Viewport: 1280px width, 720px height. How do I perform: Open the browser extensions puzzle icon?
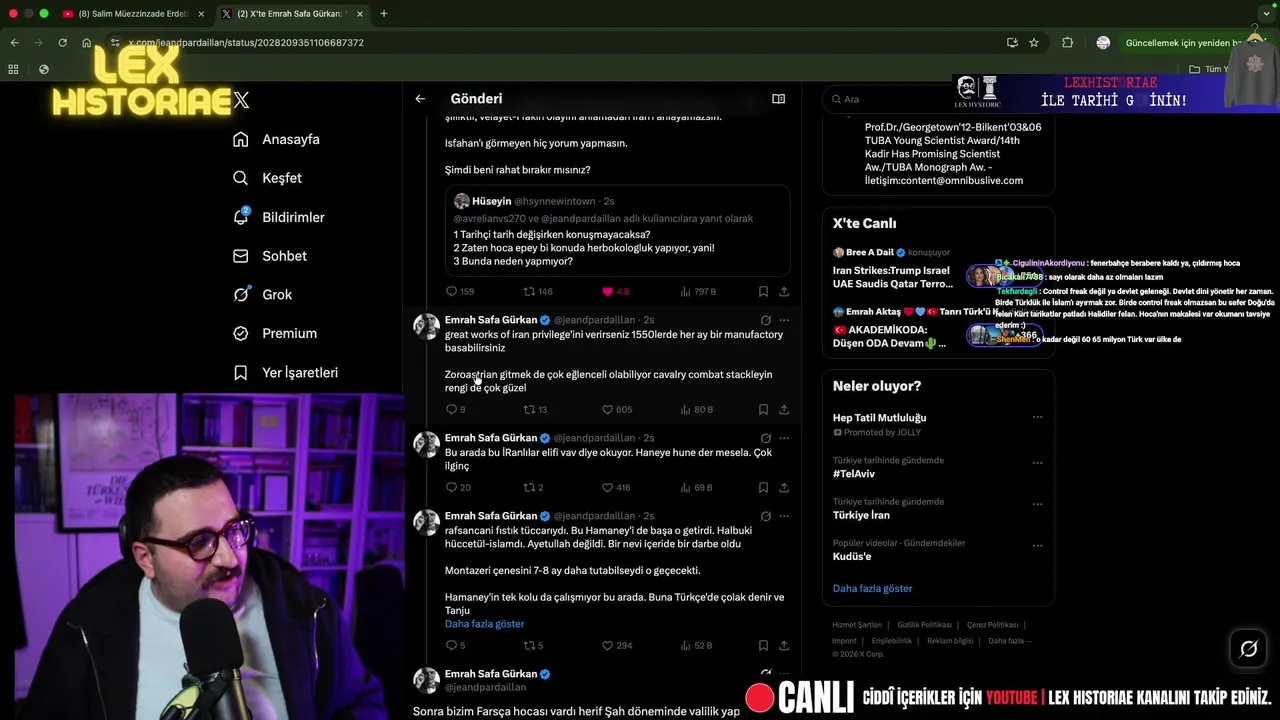tap(1067, 43)
